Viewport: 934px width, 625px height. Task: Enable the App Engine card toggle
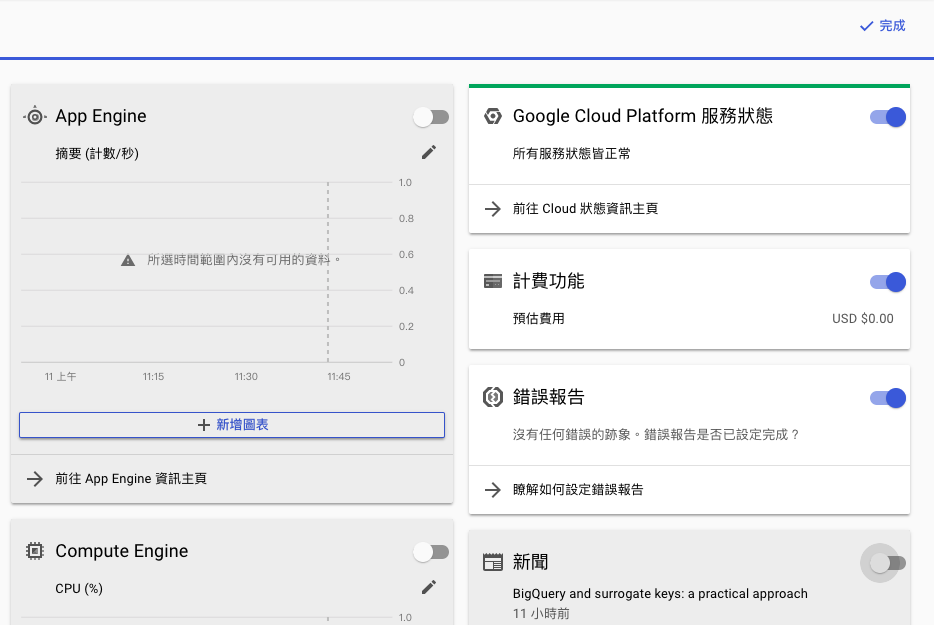point(431,117)
